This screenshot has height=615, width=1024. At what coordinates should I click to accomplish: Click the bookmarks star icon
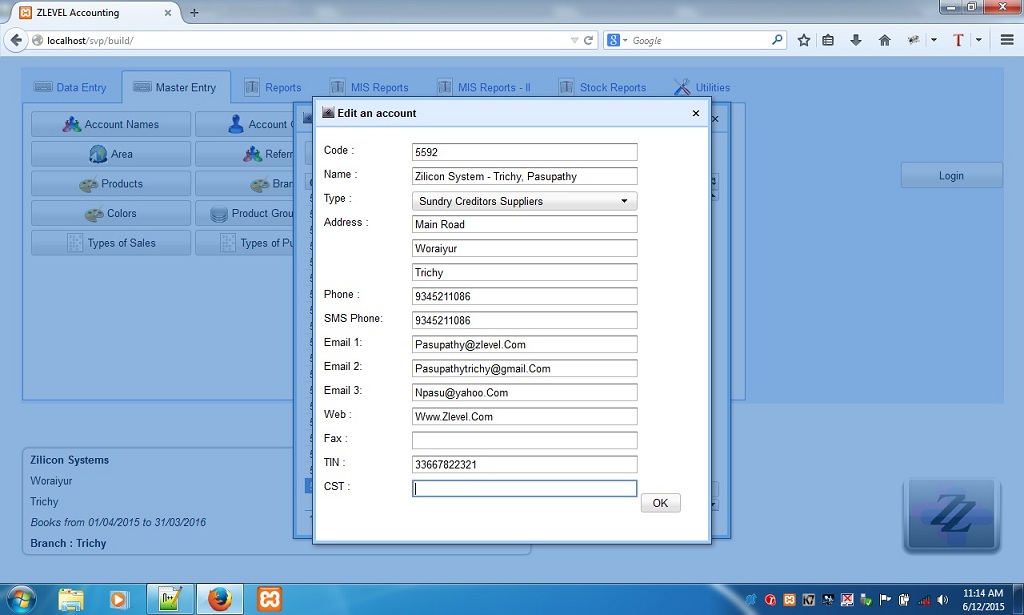803,40
